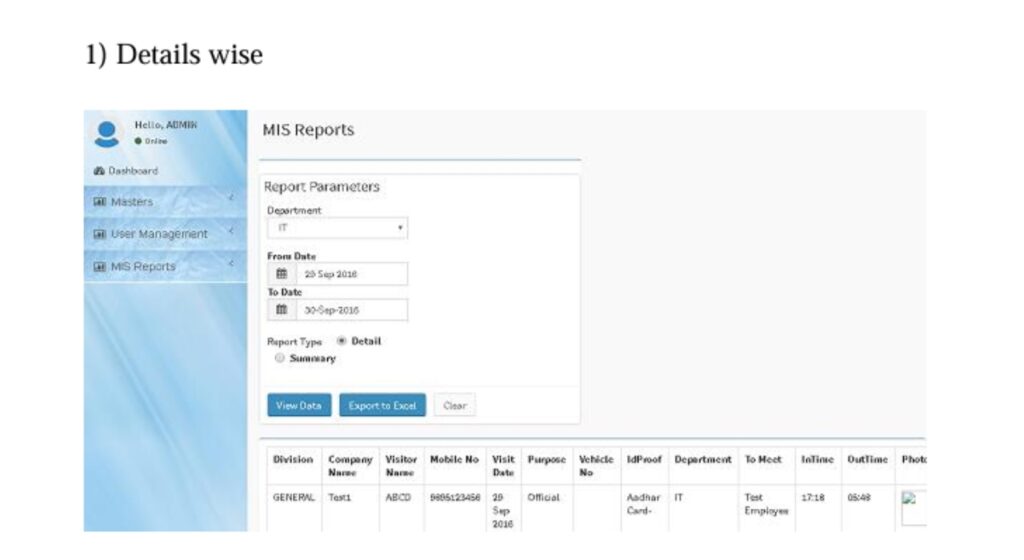Click the User Management menu icon
The width and height of the screenshot is (1024, 560).
pyautogui.click(x=99, y=234)
